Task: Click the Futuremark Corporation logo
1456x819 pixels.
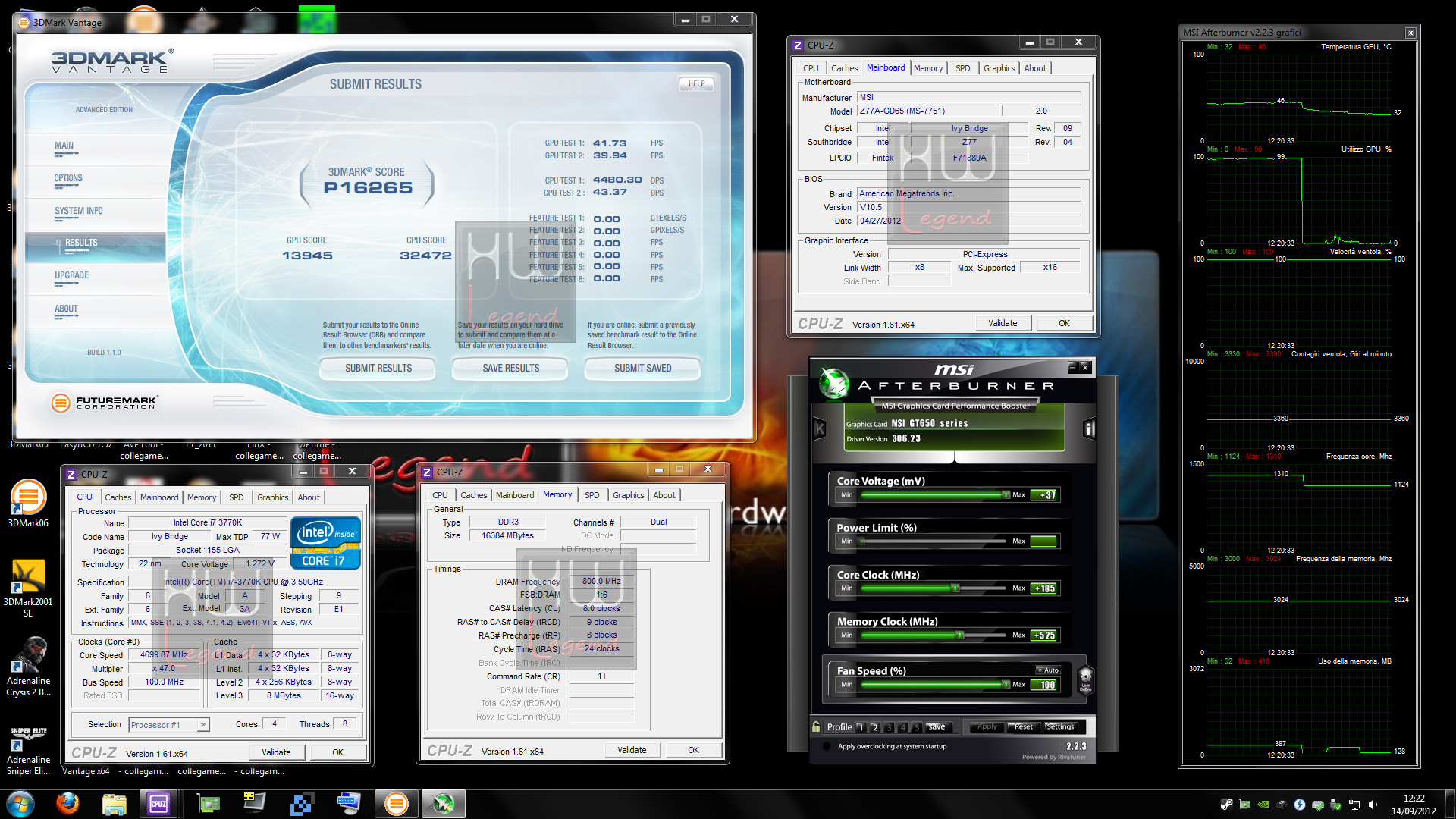Action: coord(105,403)
